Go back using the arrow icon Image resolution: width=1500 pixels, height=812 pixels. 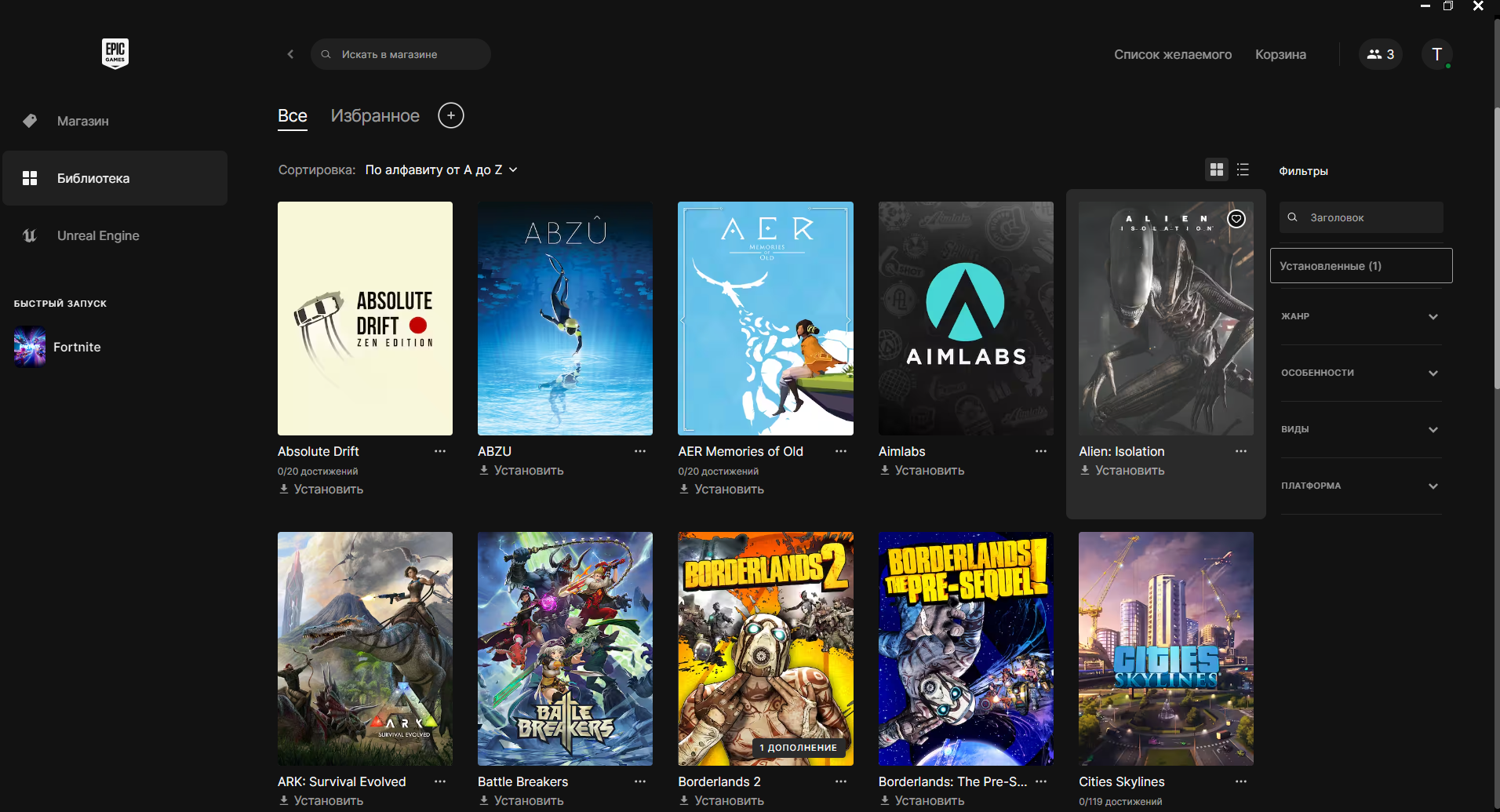(x=290, y=54)
